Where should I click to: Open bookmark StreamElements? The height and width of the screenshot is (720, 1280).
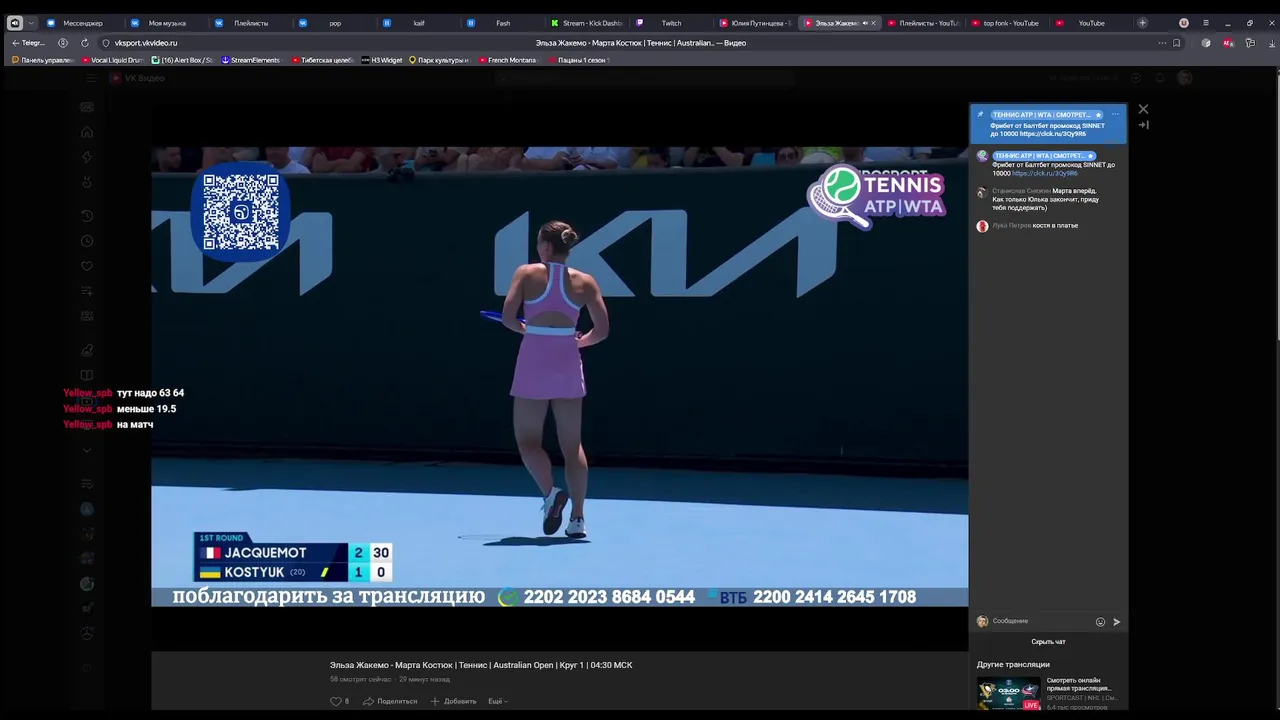click(251, 60)
